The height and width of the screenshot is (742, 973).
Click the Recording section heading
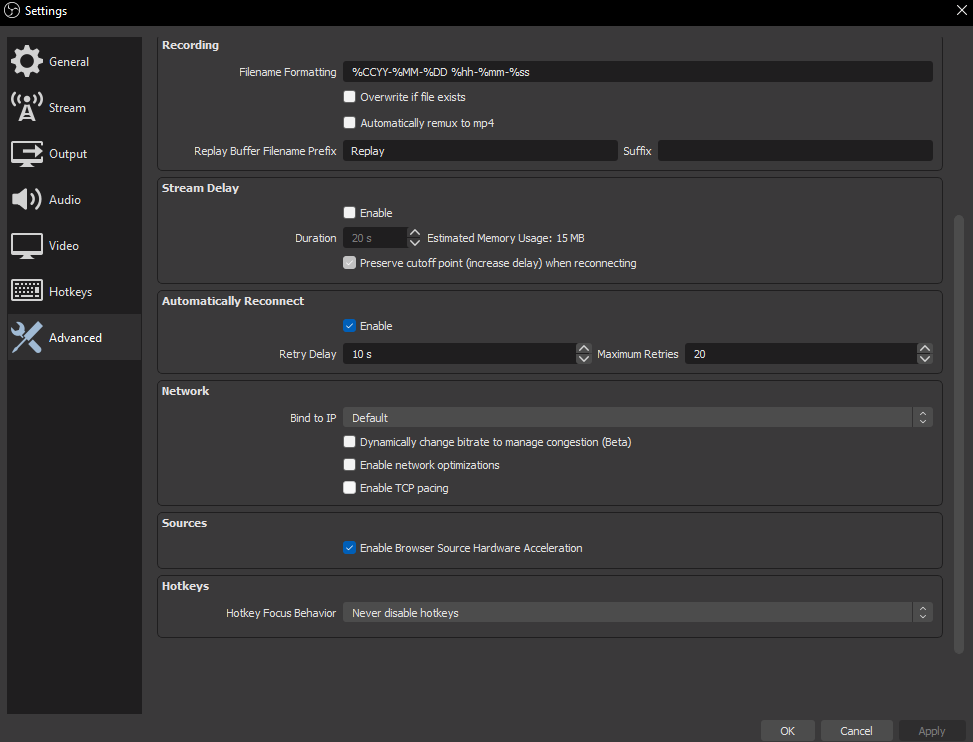point(190,45)
